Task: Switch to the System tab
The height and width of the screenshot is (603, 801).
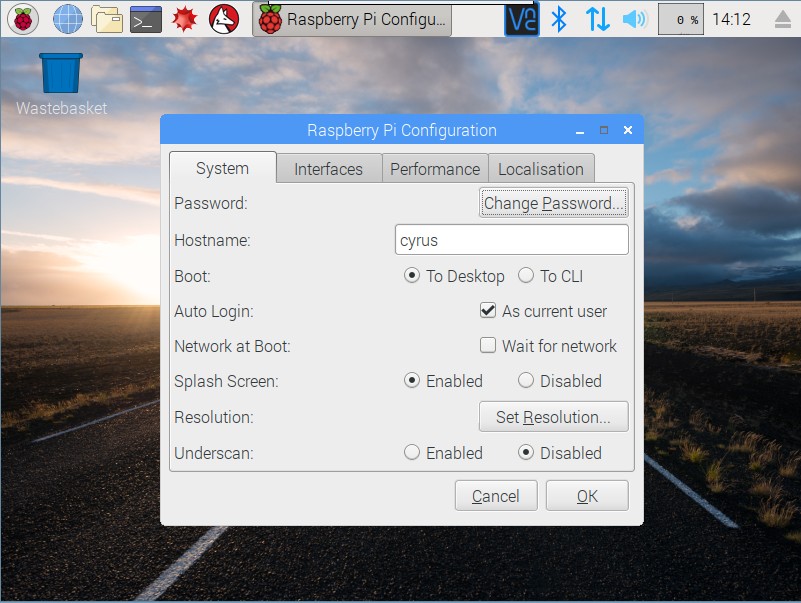Action: (x=223, y=168)
